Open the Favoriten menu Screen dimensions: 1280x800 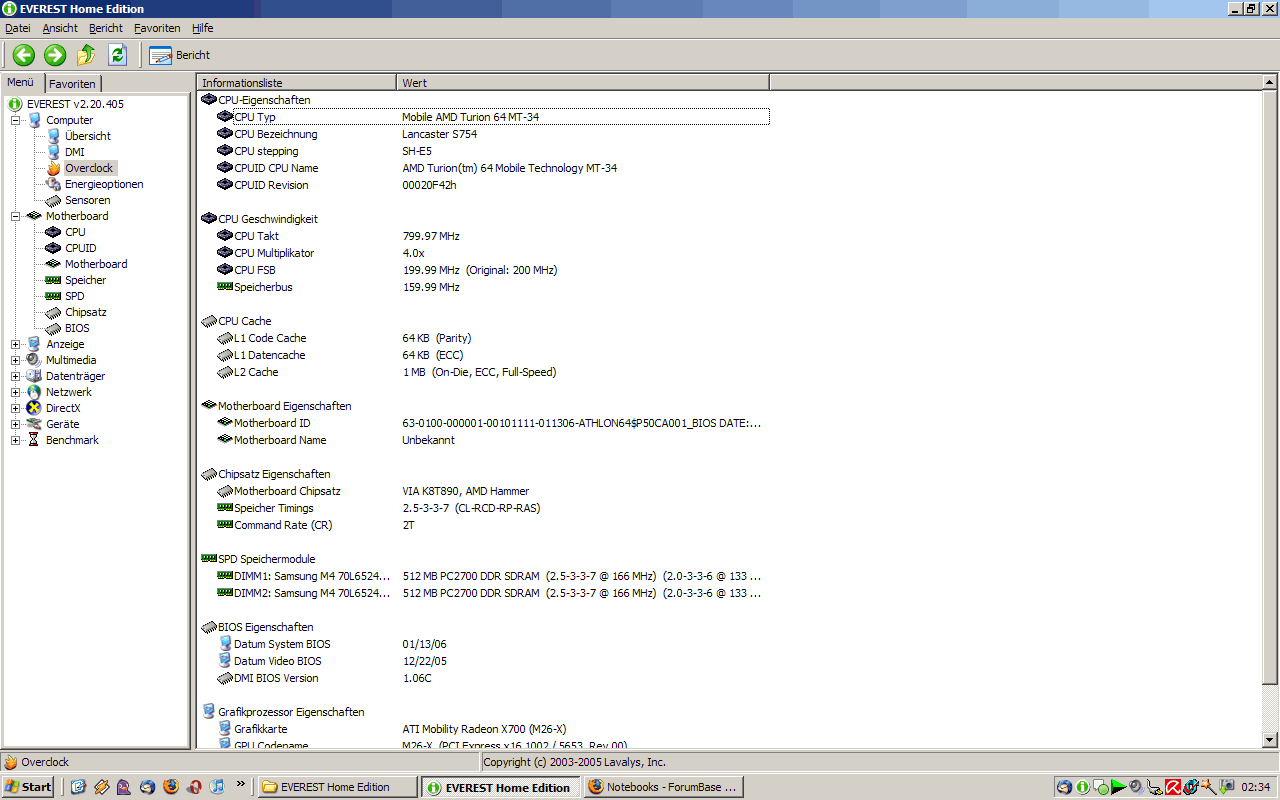157,28
